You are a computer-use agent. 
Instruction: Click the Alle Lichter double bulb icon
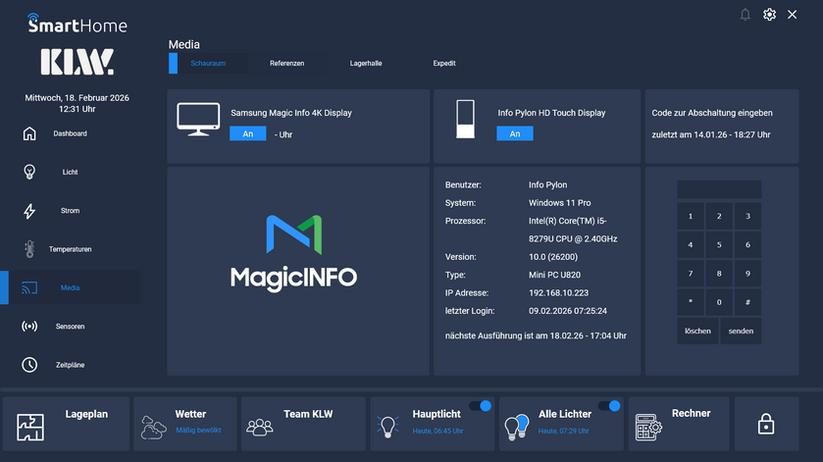(x=516, y=426)
